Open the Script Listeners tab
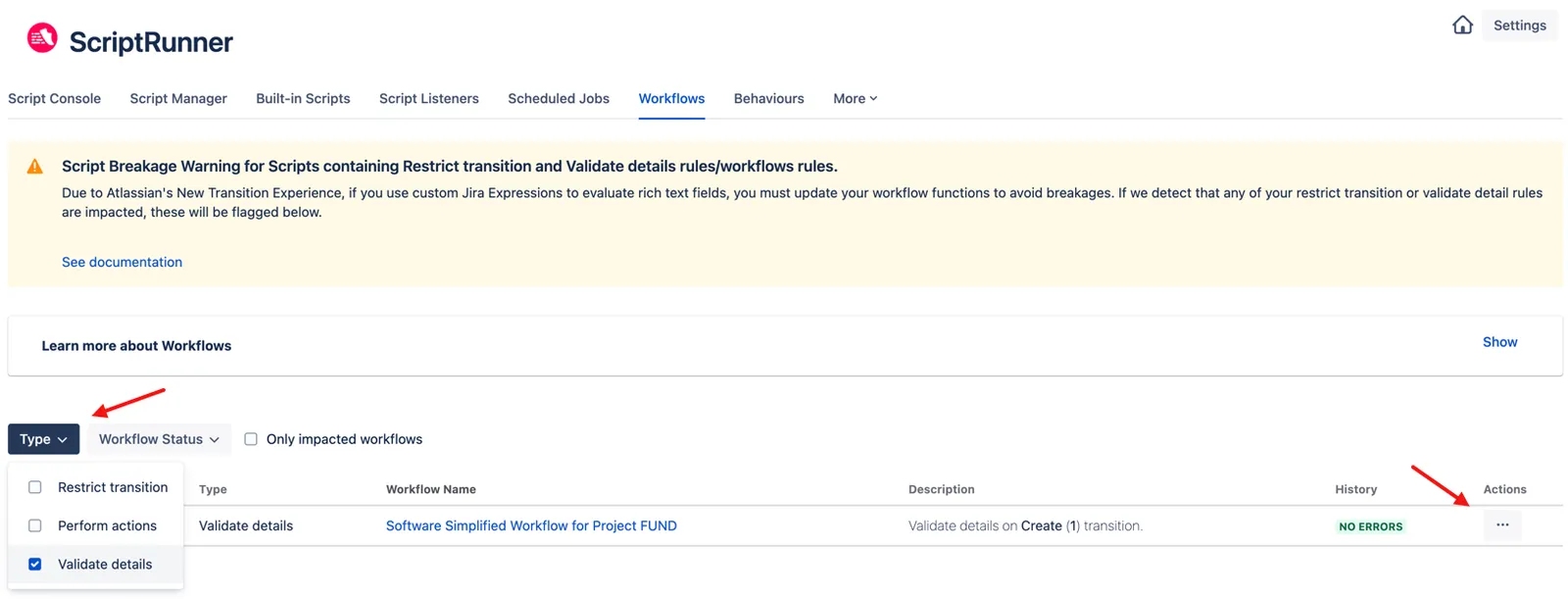 click(x=429, y=99)
